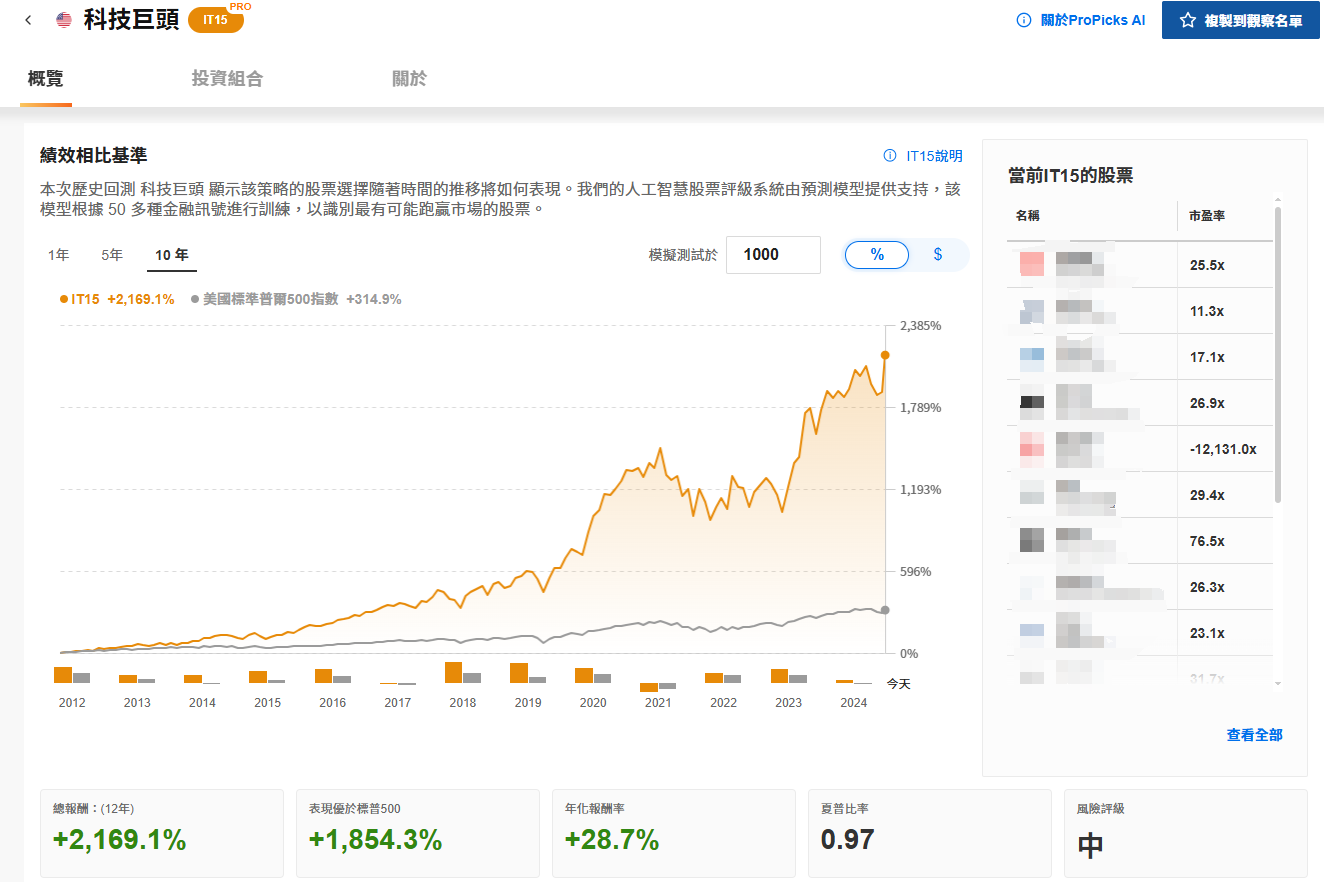This screenshot has height=882, width=1324.
Task: Select the stock row with 76.5x
Action: pos(1140,541)
